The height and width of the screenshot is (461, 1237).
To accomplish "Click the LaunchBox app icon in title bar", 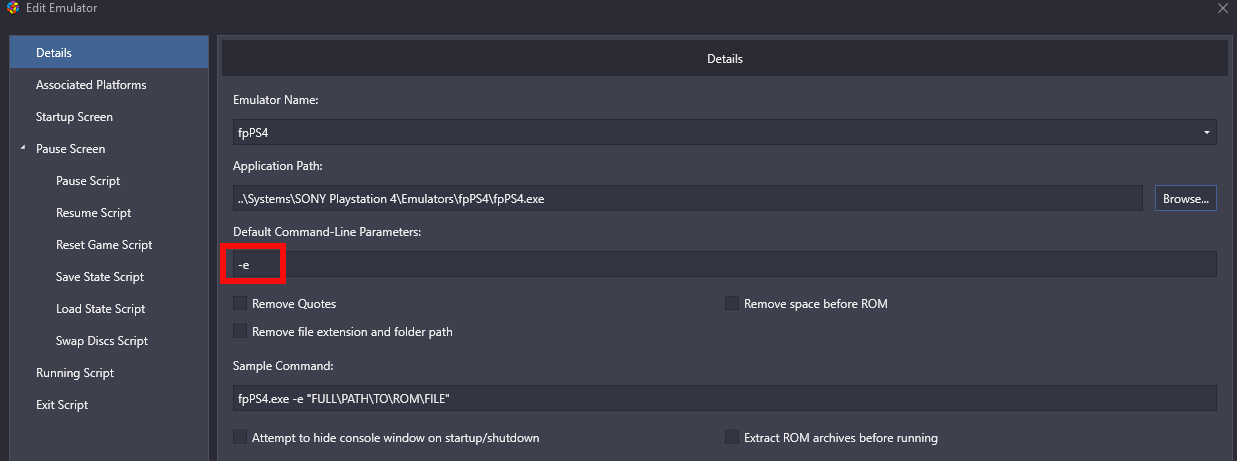I will coord(12,8).
